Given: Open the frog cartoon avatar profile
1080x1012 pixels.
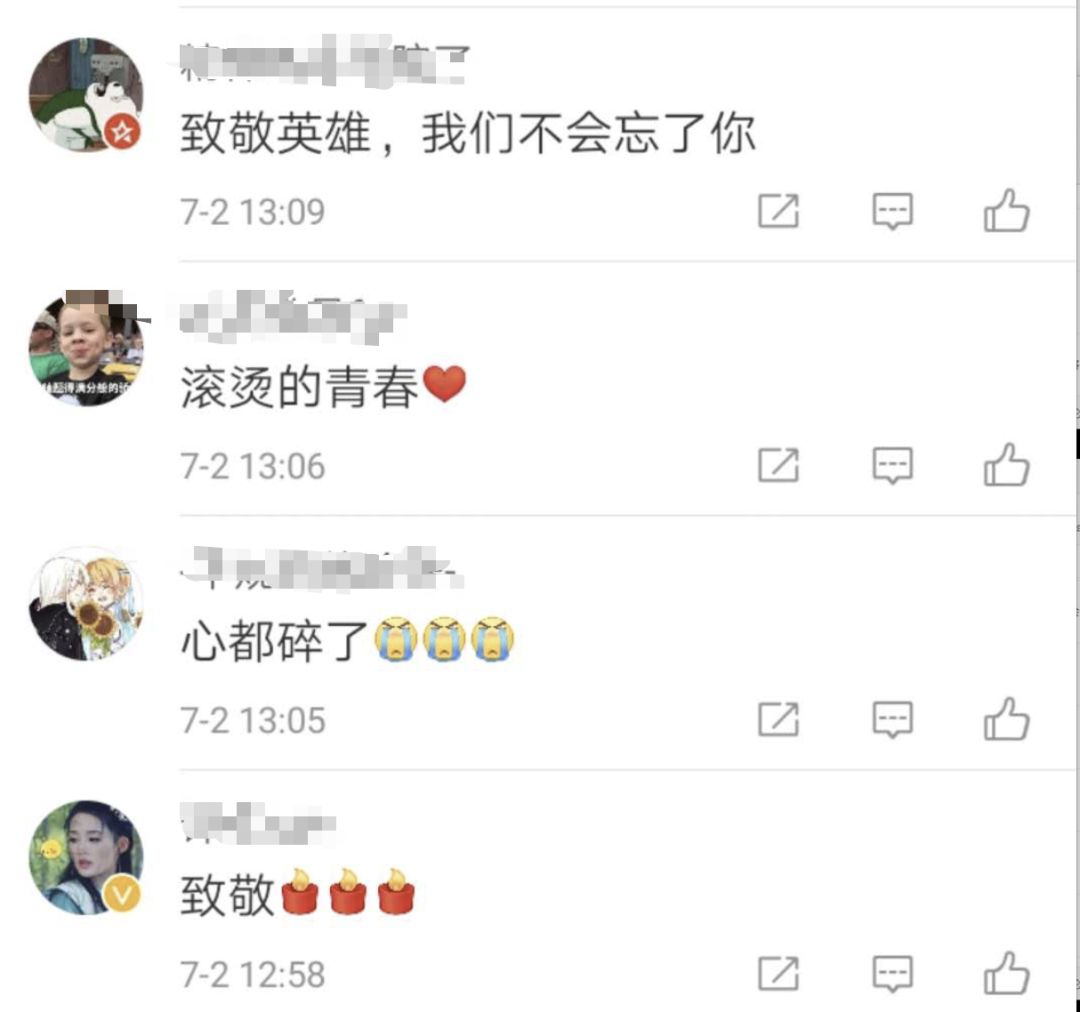Looking at the screenshot, I should (x=86, y=94).
